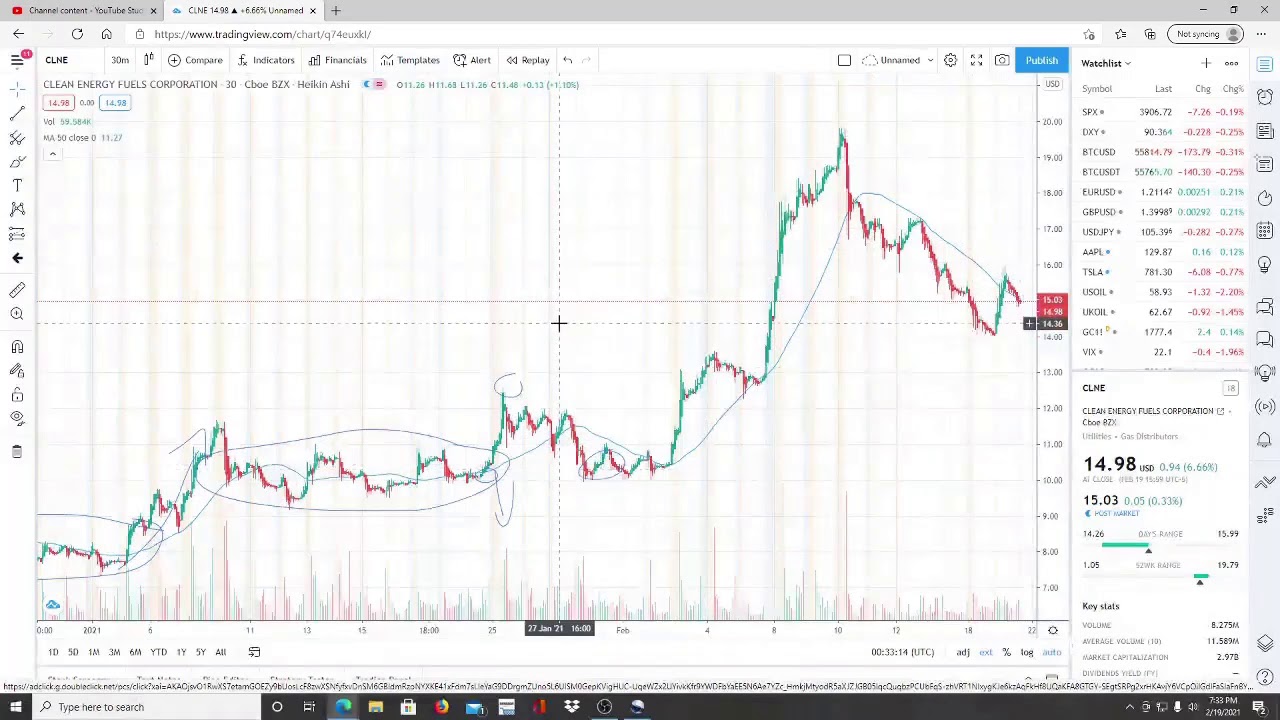Image resolution: width=1280 pixels, height=720 pixels.
Task: Open watchlist three-dots options menu
Action: coord(1231,63)
